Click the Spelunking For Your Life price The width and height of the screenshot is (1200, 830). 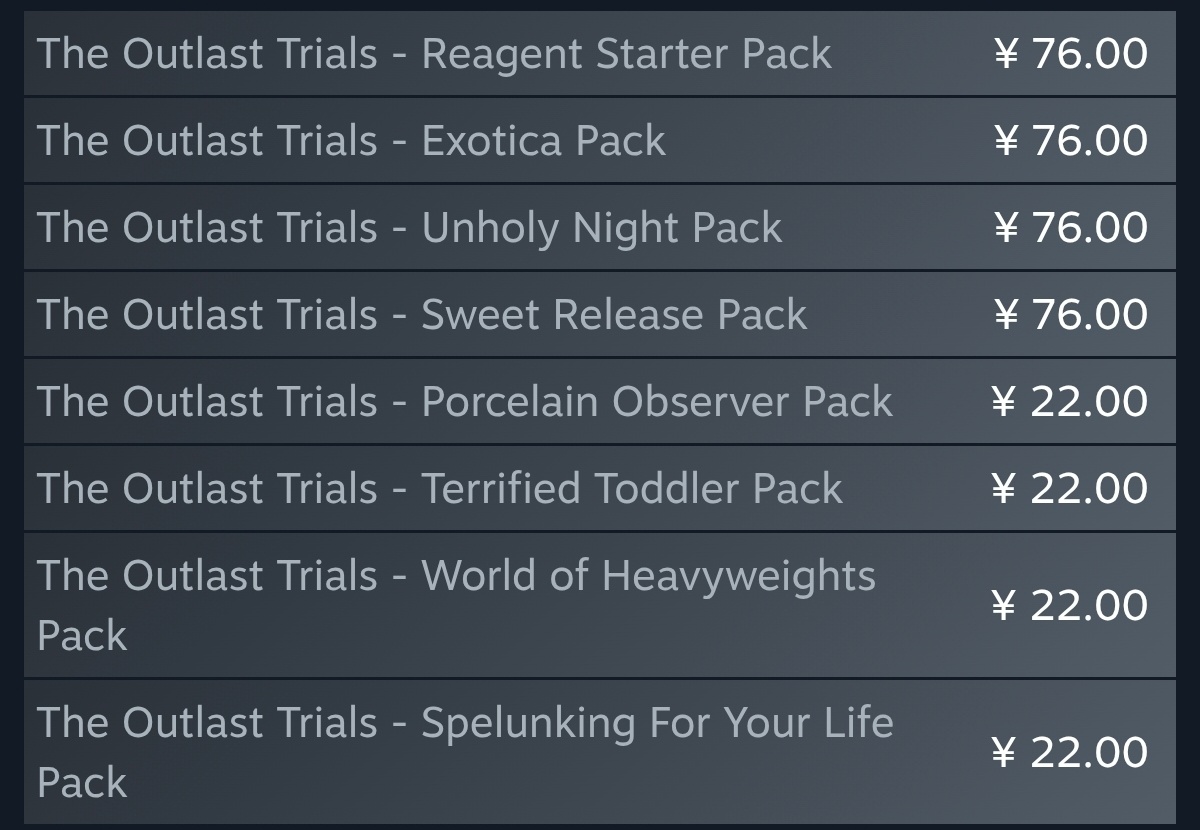[x=1069, y=753]
